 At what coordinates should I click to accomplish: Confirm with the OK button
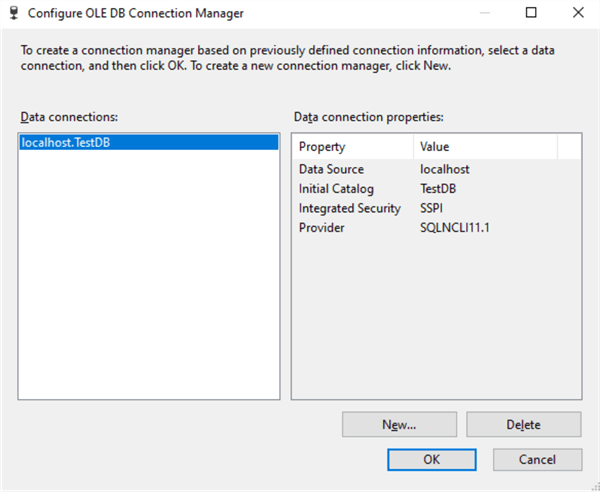coord(431,460)
